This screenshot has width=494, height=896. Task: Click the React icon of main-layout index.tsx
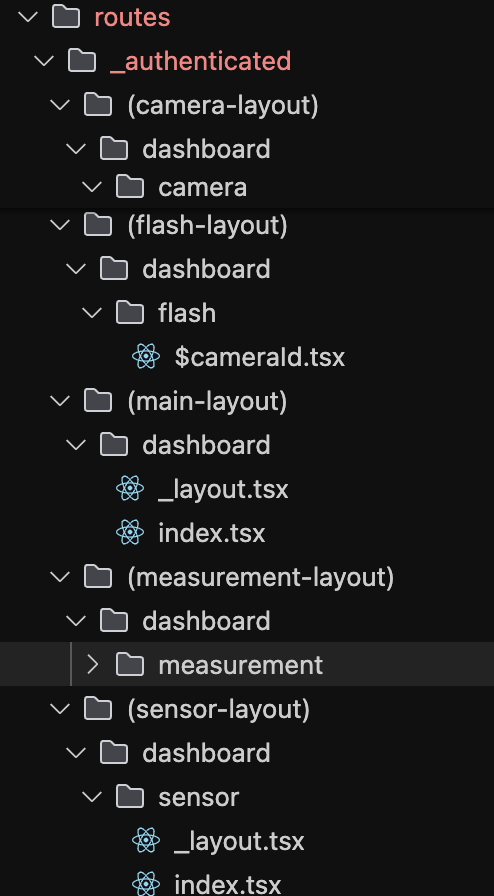[130, 533]
